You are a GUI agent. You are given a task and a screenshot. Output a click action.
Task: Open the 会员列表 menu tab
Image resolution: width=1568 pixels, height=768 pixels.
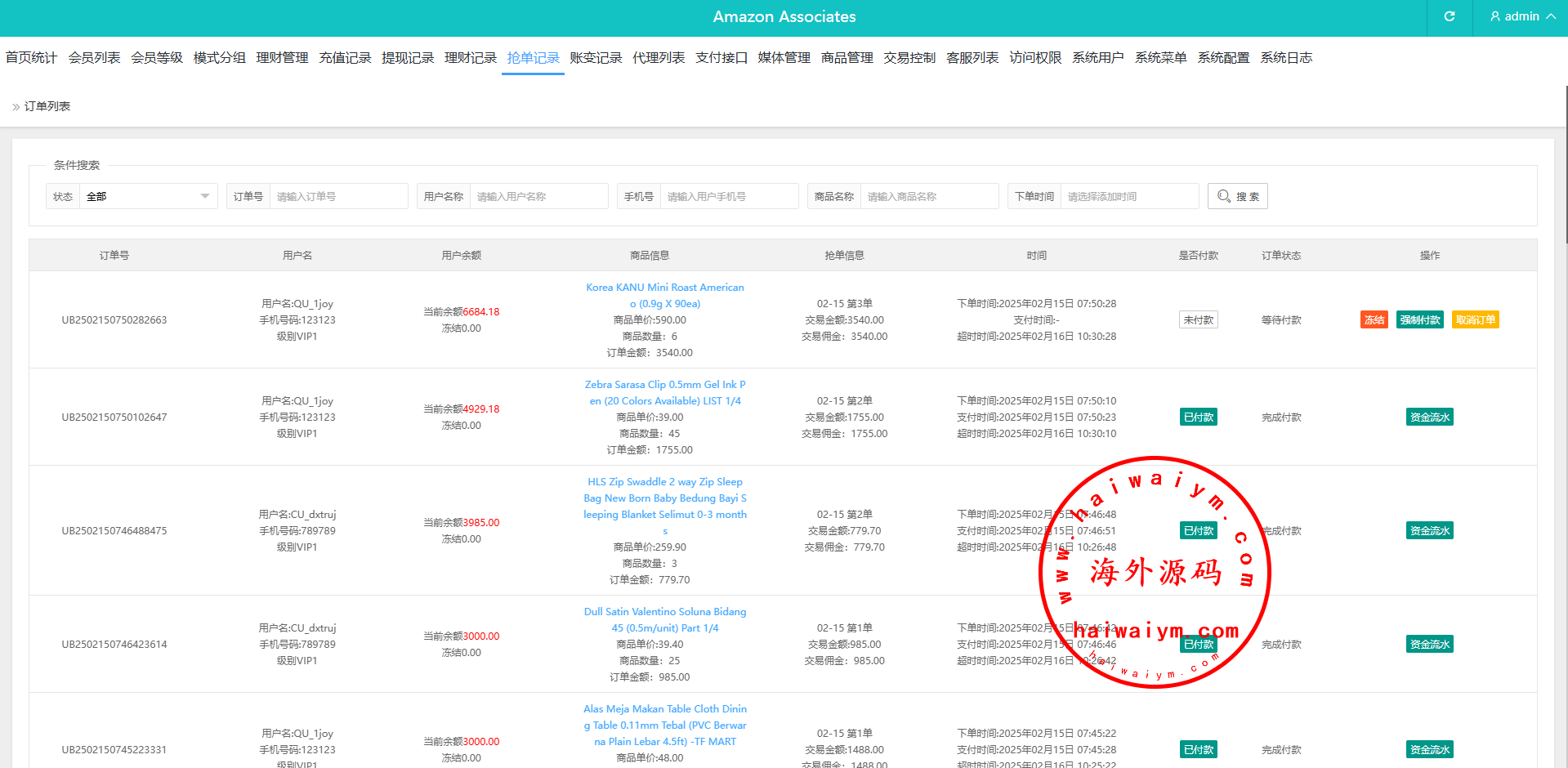point(94,58)
